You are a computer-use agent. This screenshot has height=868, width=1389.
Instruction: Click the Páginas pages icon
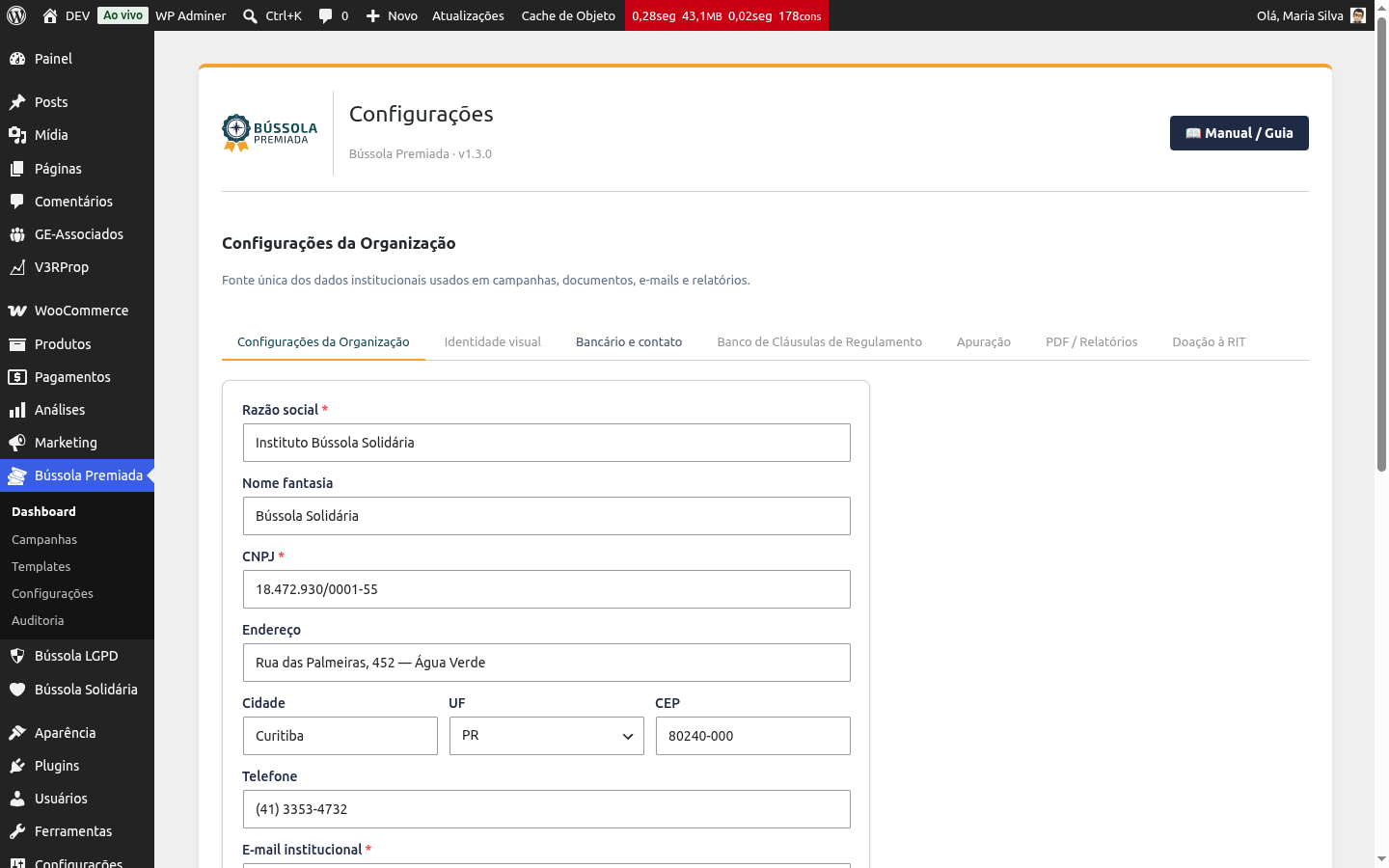tap(17, 169)
